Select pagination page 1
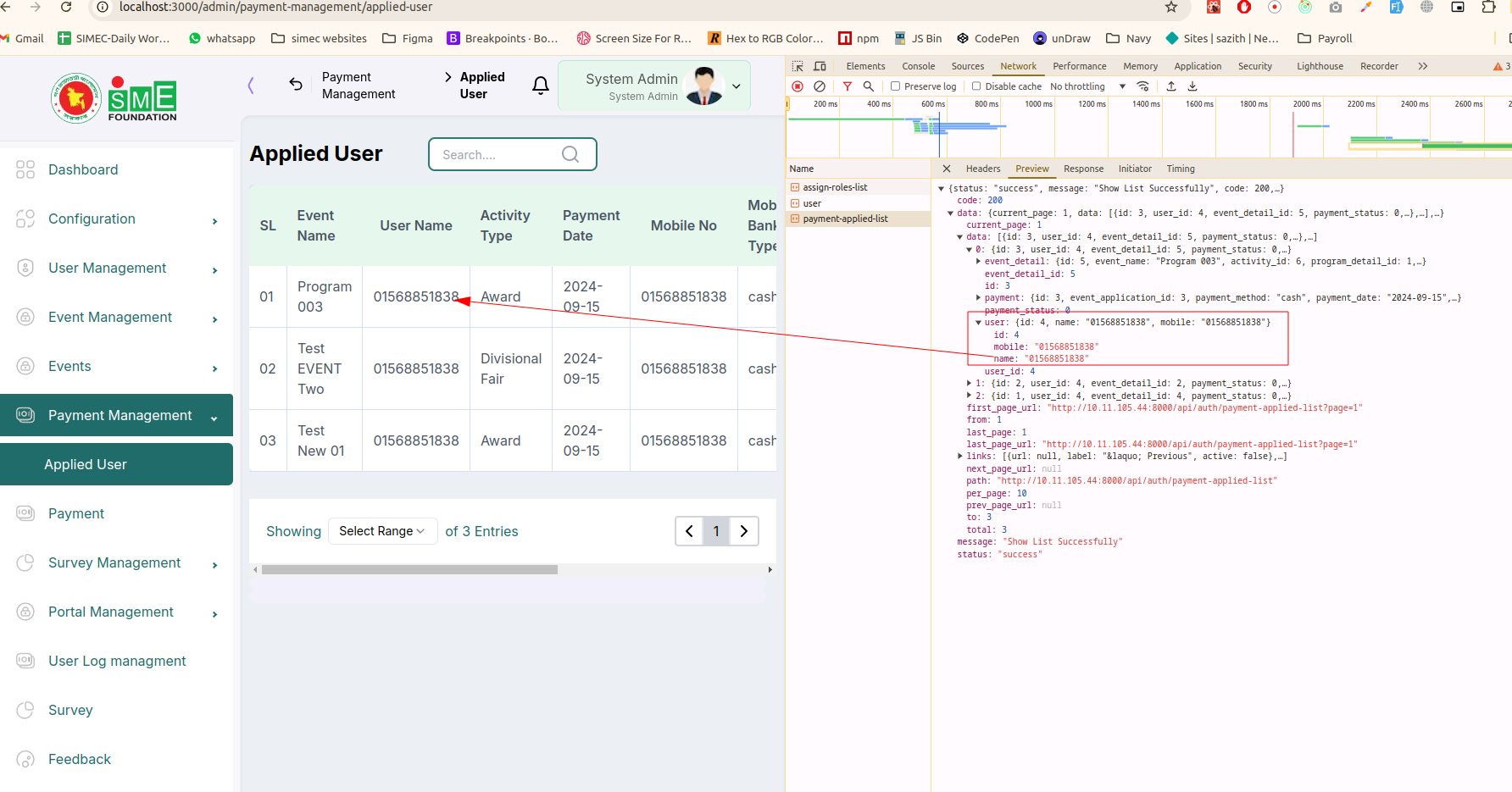Image resolution: width=1512 pixels, height=792 pixels. pyautogui.click(x=716, y=531)
